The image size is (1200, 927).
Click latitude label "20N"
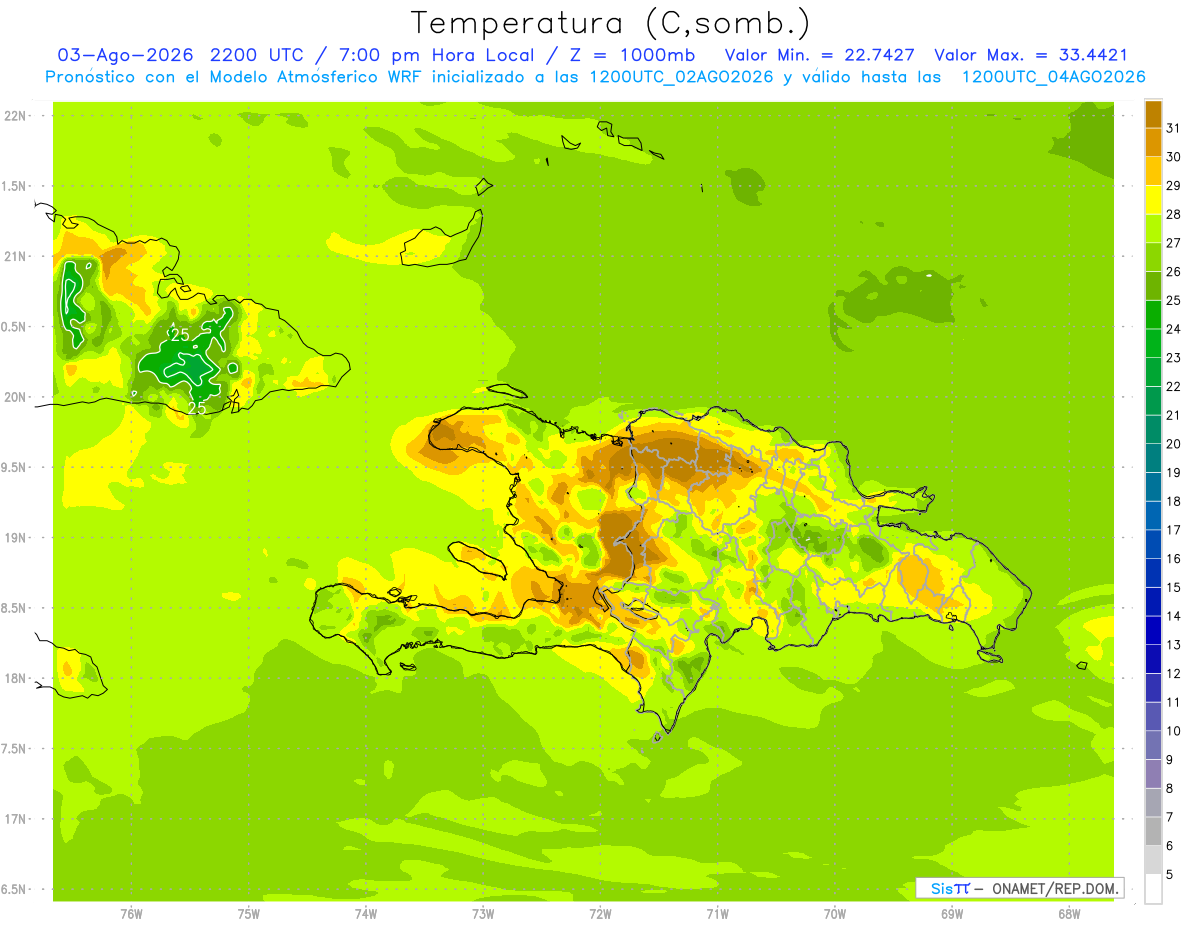tap(15, 397)
